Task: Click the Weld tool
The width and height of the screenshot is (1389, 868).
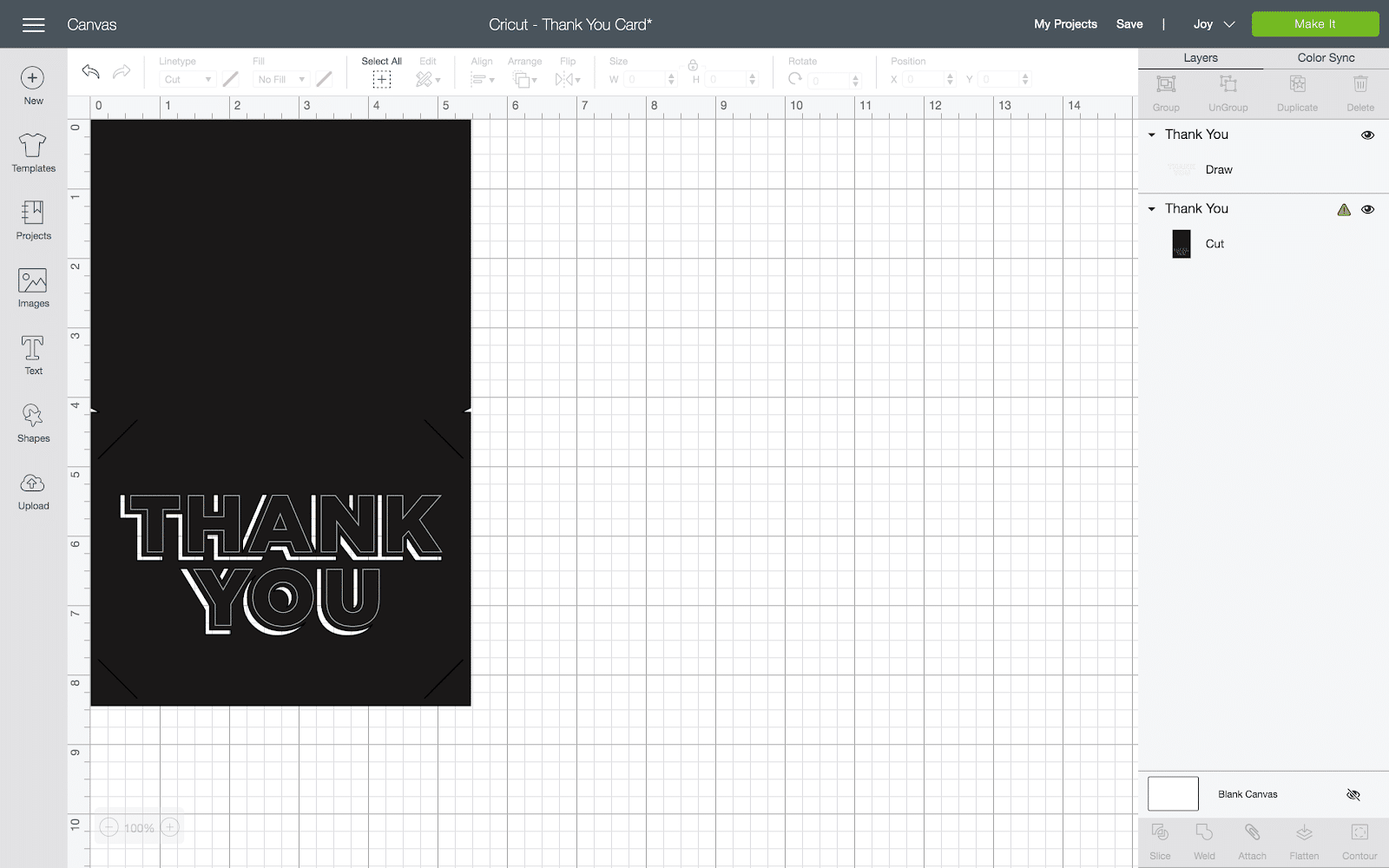Action: tap(1204, 832)
